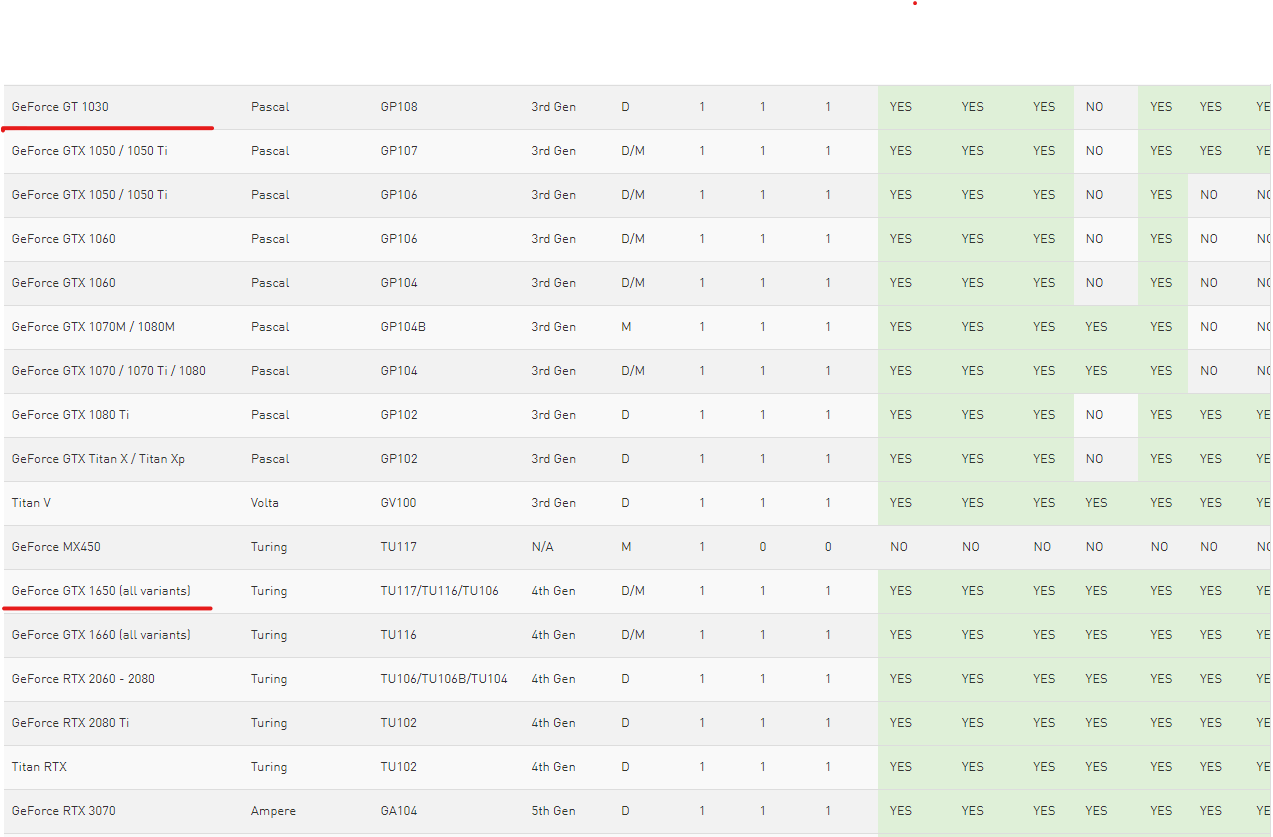Click the Volta architecture cell
The width and height of the screenshot is (1273, 837).
click(x=265, y=503)
